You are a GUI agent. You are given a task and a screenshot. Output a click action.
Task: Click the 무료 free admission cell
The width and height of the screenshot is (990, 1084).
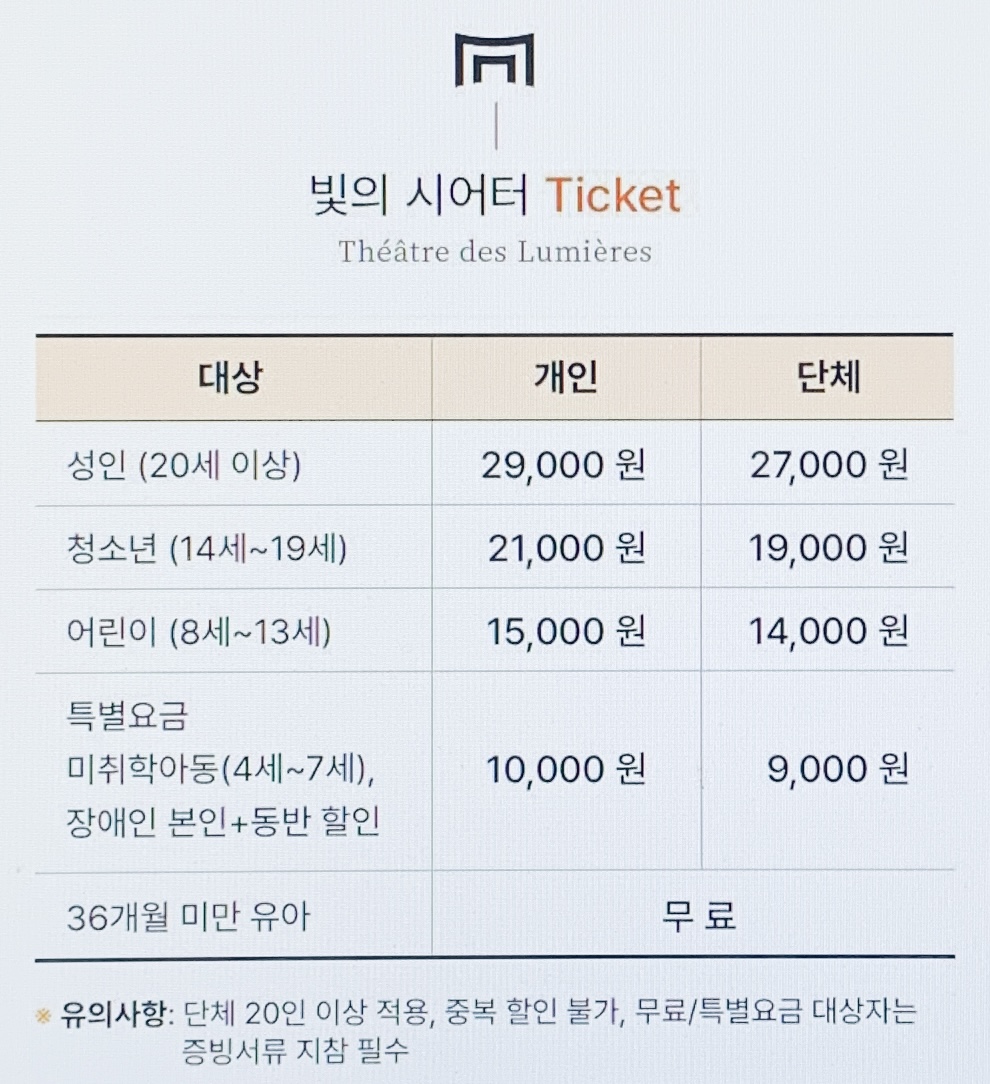[698, 915]
